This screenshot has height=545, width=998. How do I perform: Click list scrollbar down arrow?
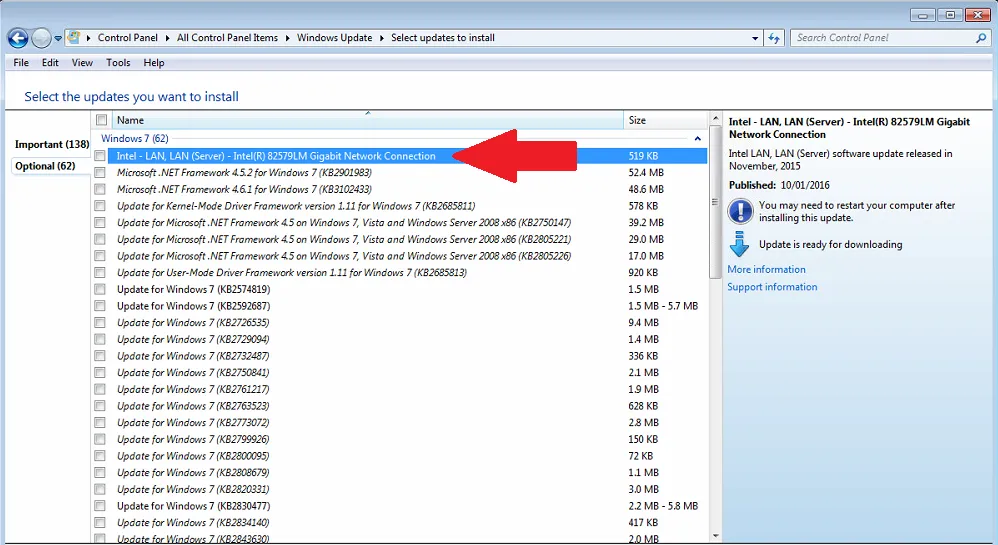click(715, 536)
